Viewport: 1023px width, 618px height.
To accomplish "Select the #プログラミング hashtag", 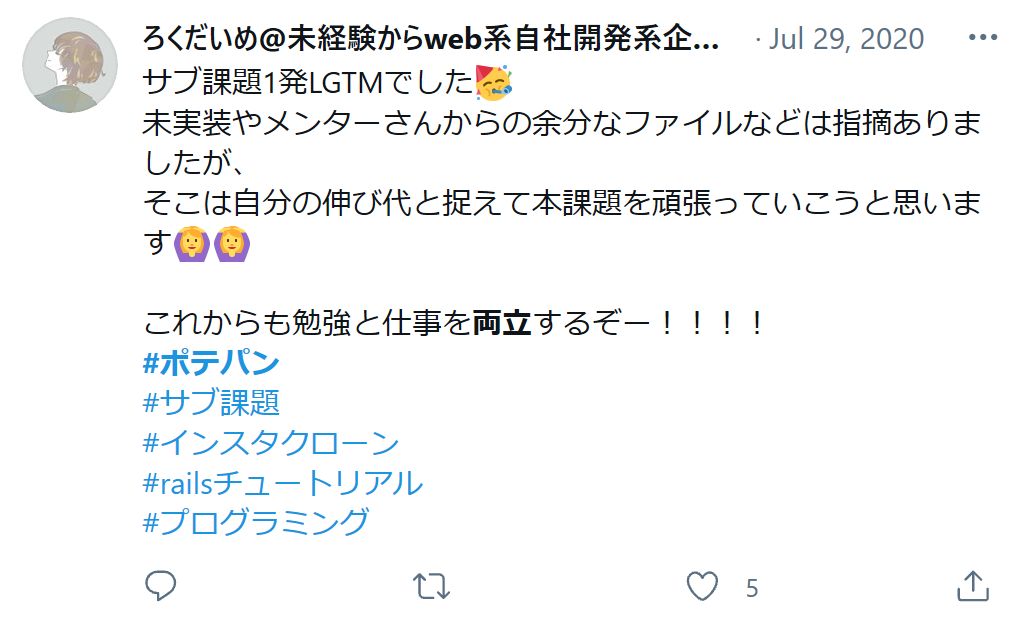I will [256, 522].
